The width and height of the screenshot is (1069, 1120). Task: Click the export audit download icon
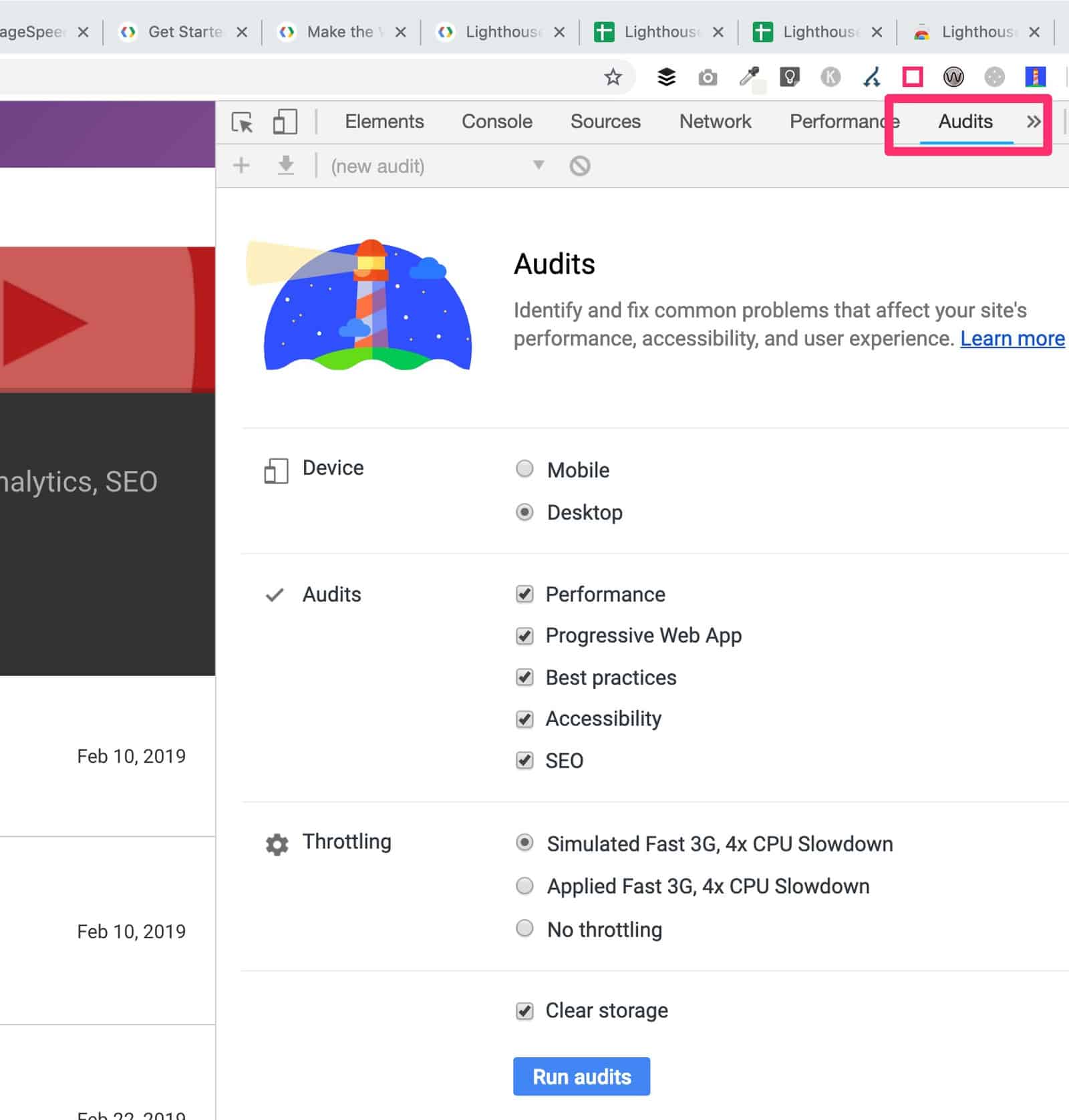tap(285, 166)
